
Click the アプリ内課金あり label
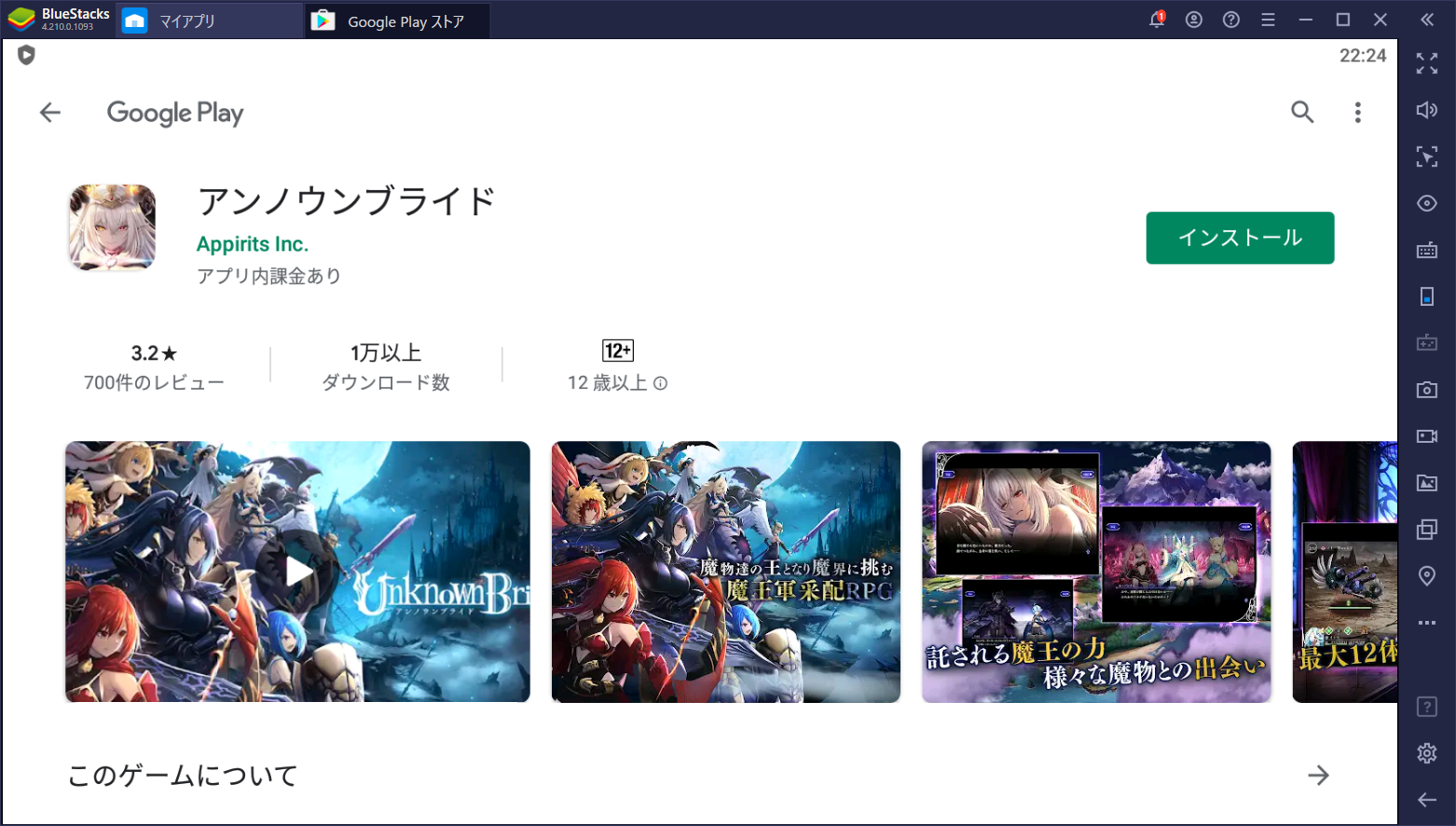pyautogui.click(x=268, y=276)
